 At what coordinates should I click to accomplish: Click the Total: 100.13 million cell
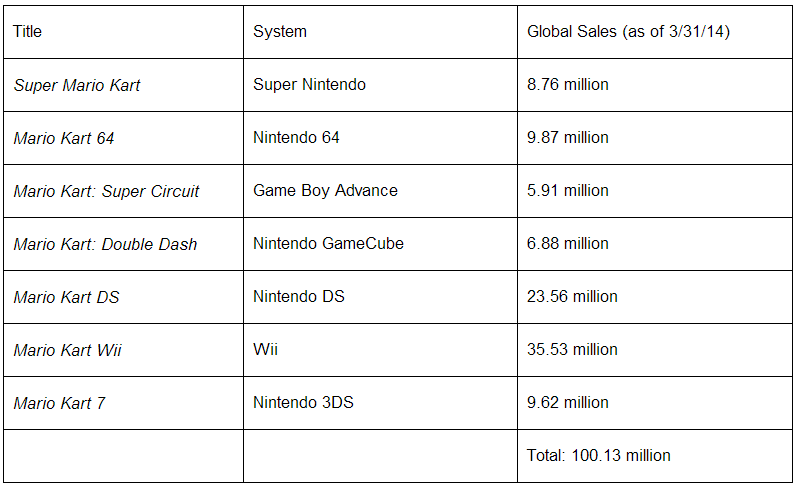coord(598,456)
